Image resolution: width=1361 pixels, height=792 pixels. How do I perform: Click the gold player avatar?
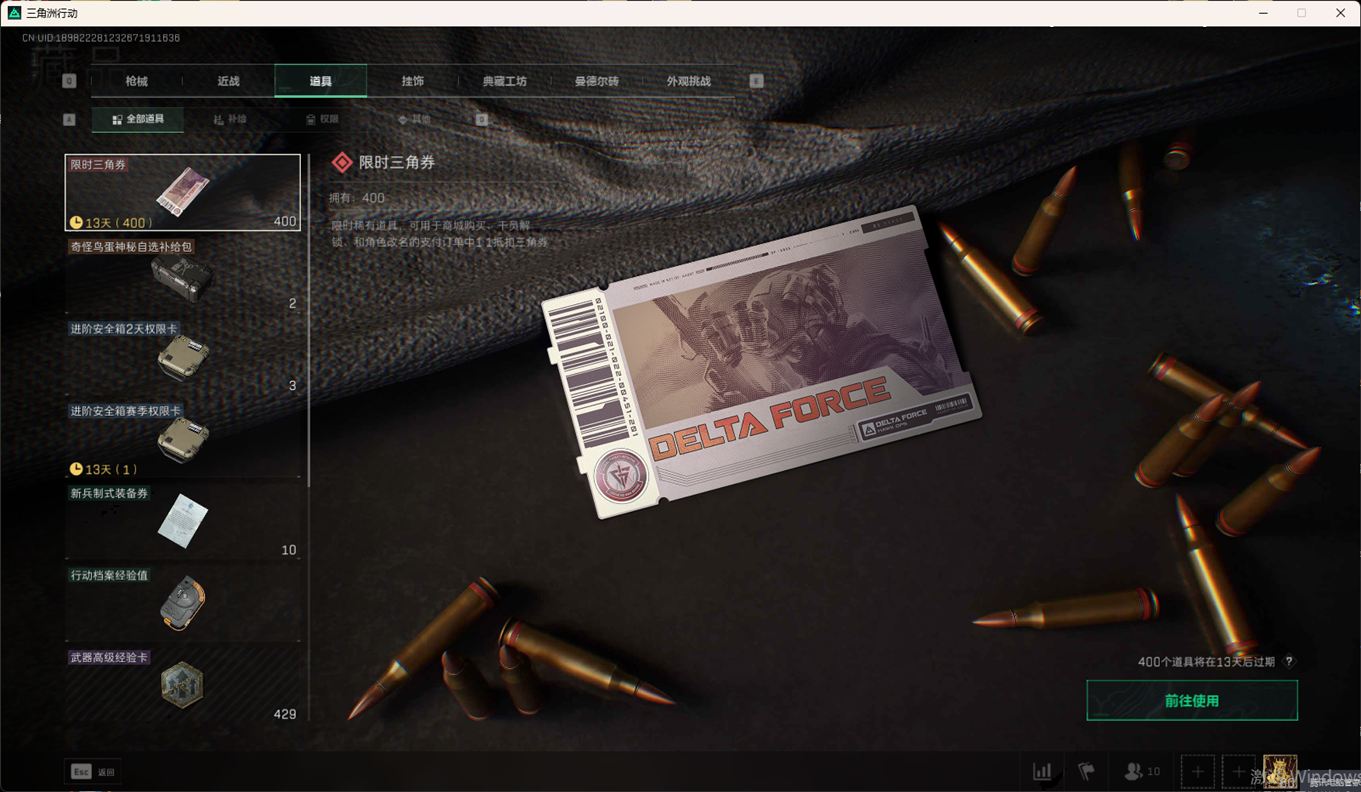click(x=1279, y=771)
